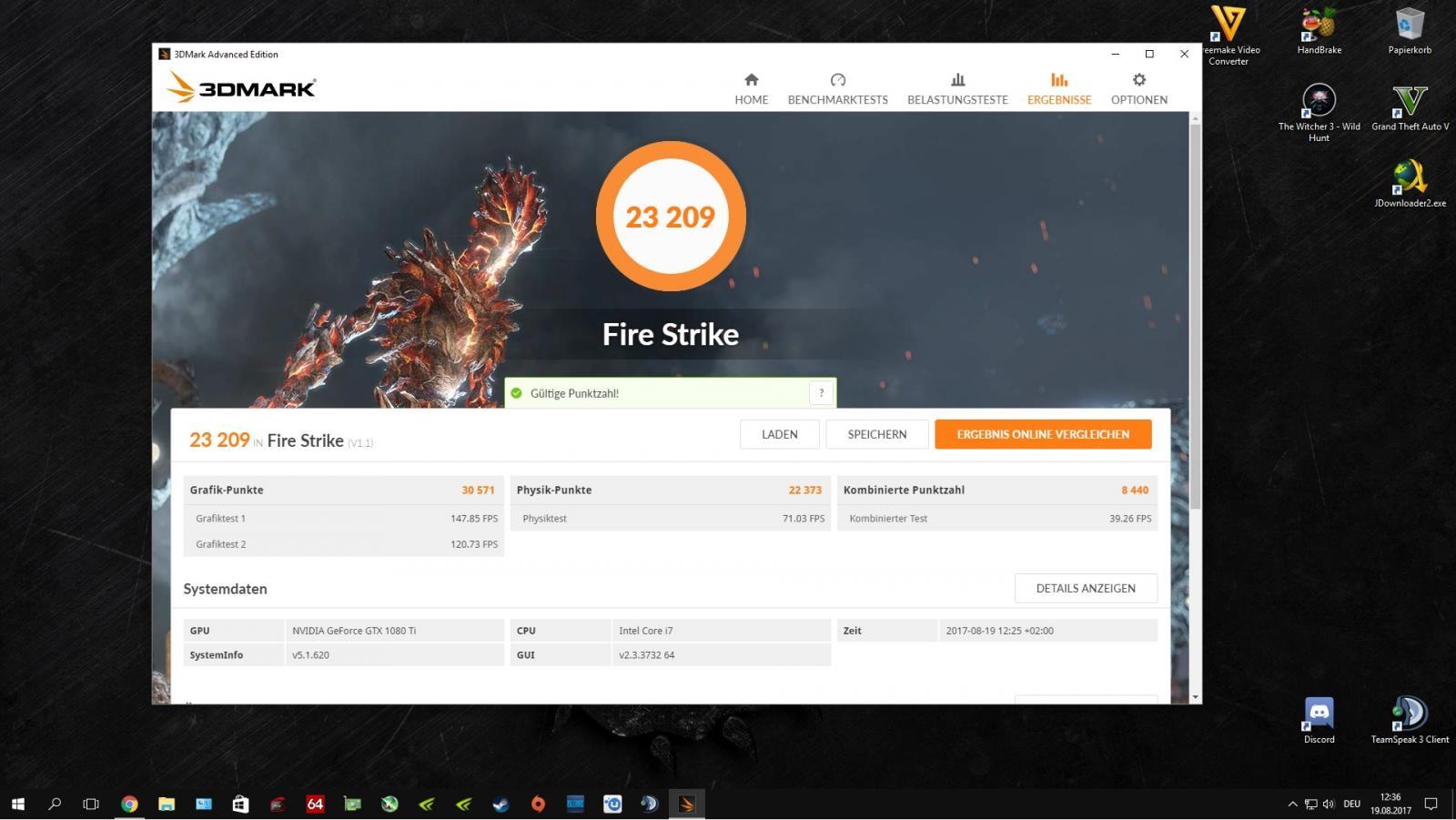The image size is (1456, 820).
Task: Click the SystemInfo version v5.1.620
Action: [310, 655]
